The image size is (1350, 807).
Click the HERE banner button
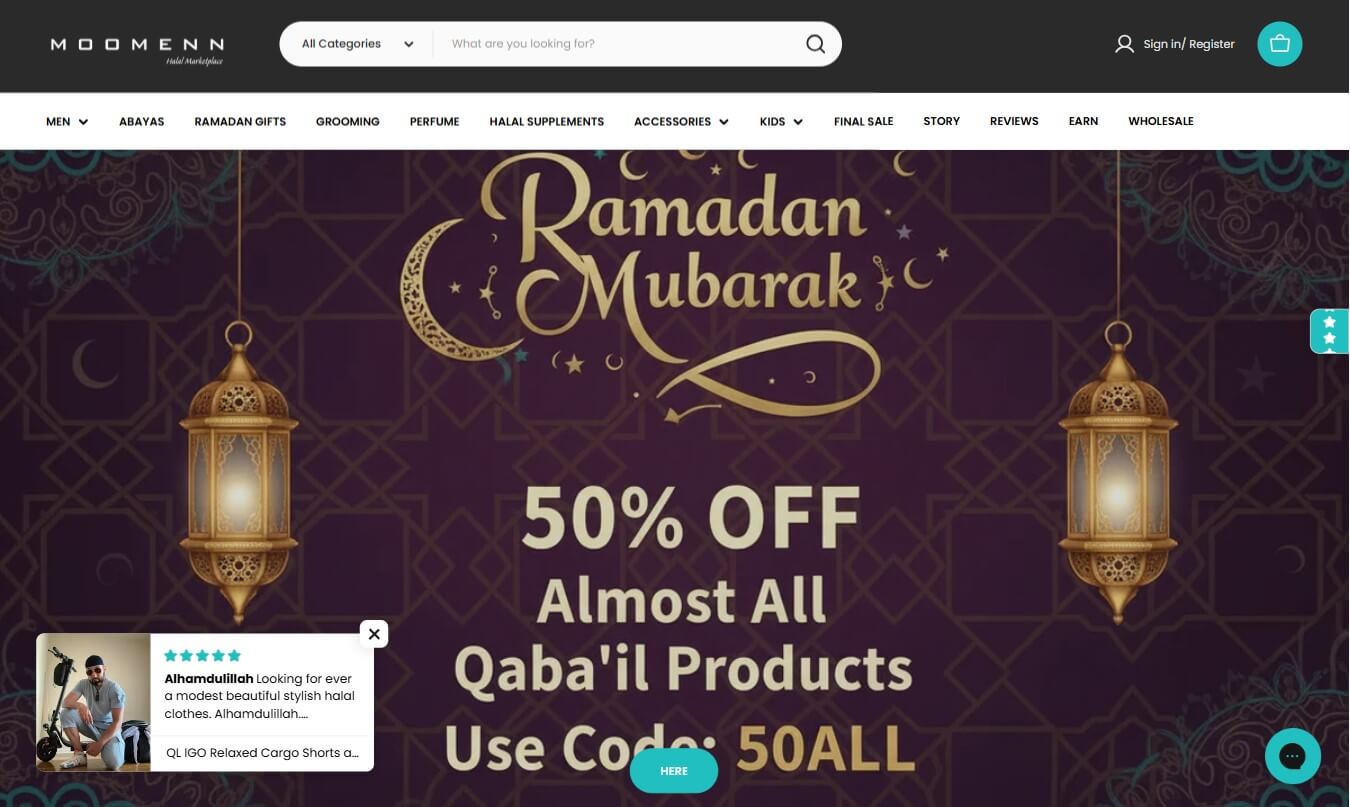674,771
